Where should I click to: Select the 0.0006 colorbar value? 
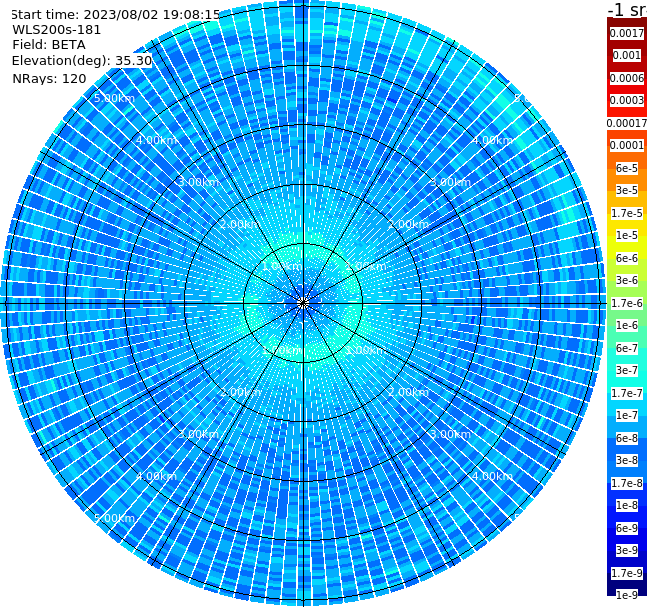(x=627, y=78)
